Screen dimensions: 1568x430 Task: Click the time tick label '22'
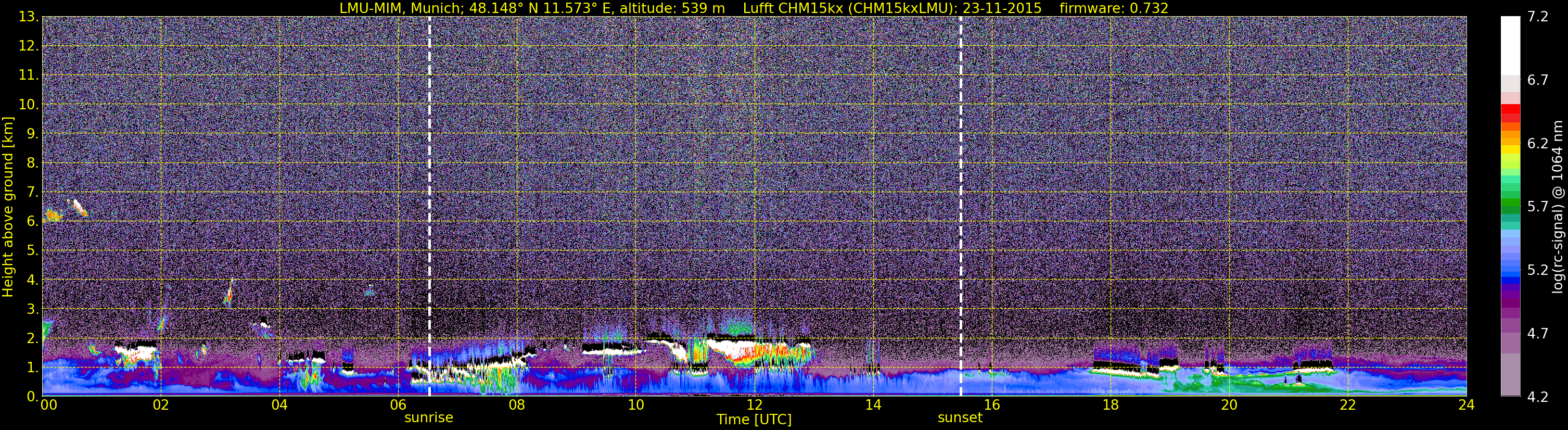click(1348, 405)
